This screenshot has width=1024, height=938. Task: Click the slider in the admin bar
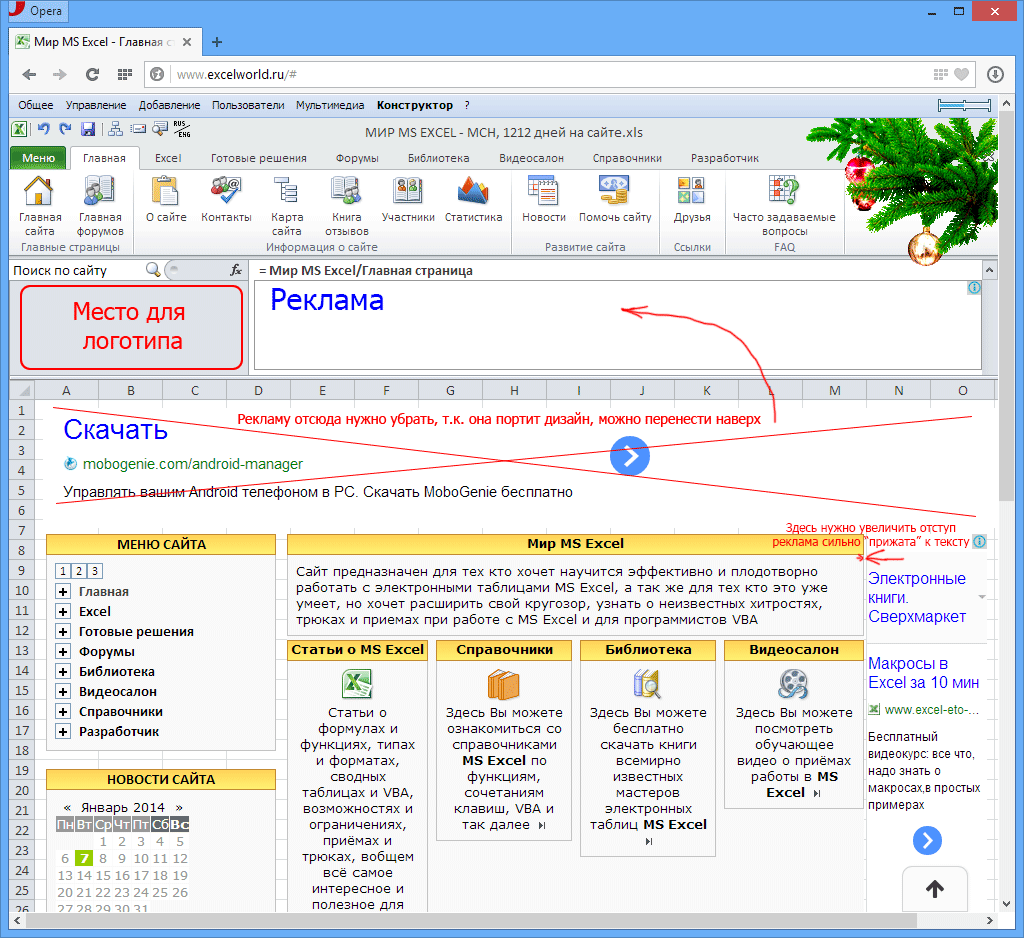[964, 105]
